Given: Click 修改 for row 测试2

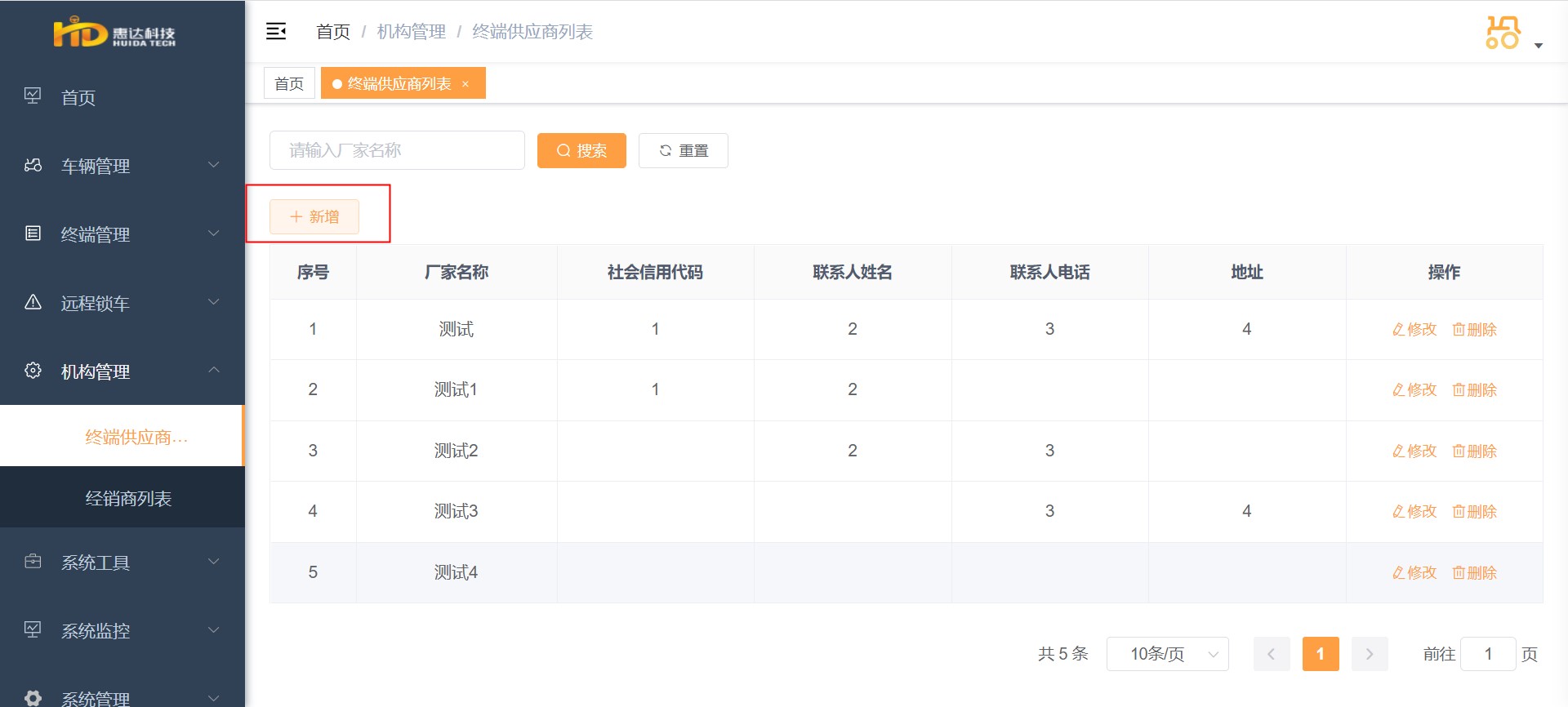Looking at the screenshot, I should (1414, 451).
